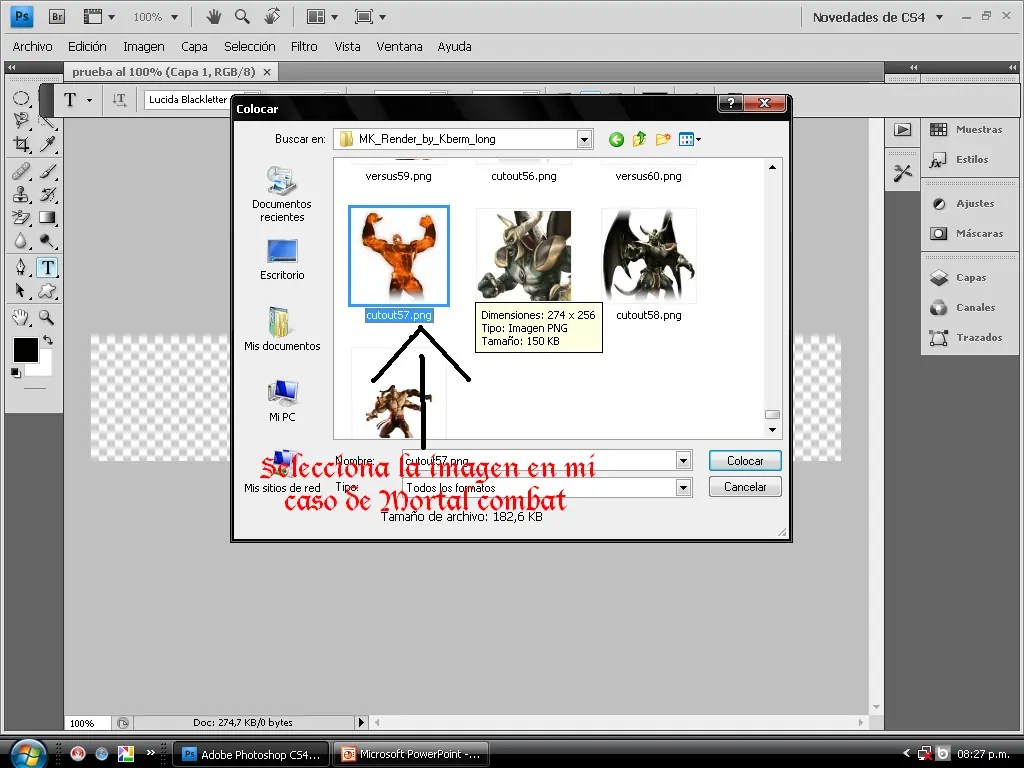
Task: Select the Blur tool
Action: coord(21,241)
